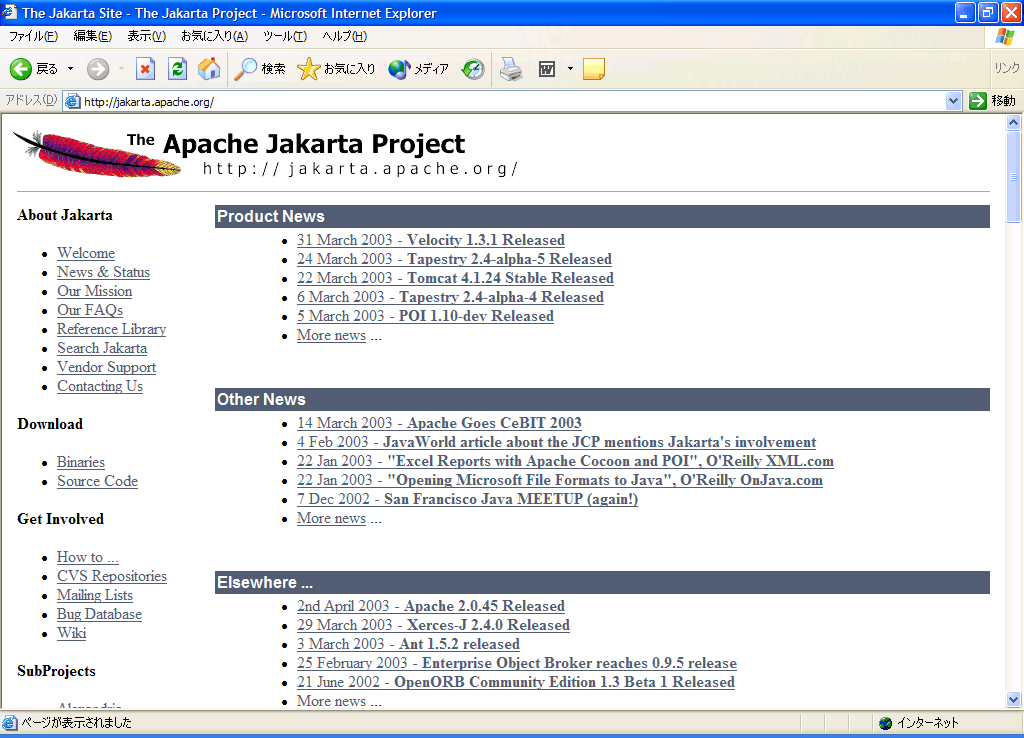Read Ant 1.5.2 released link

coord(408,643)
